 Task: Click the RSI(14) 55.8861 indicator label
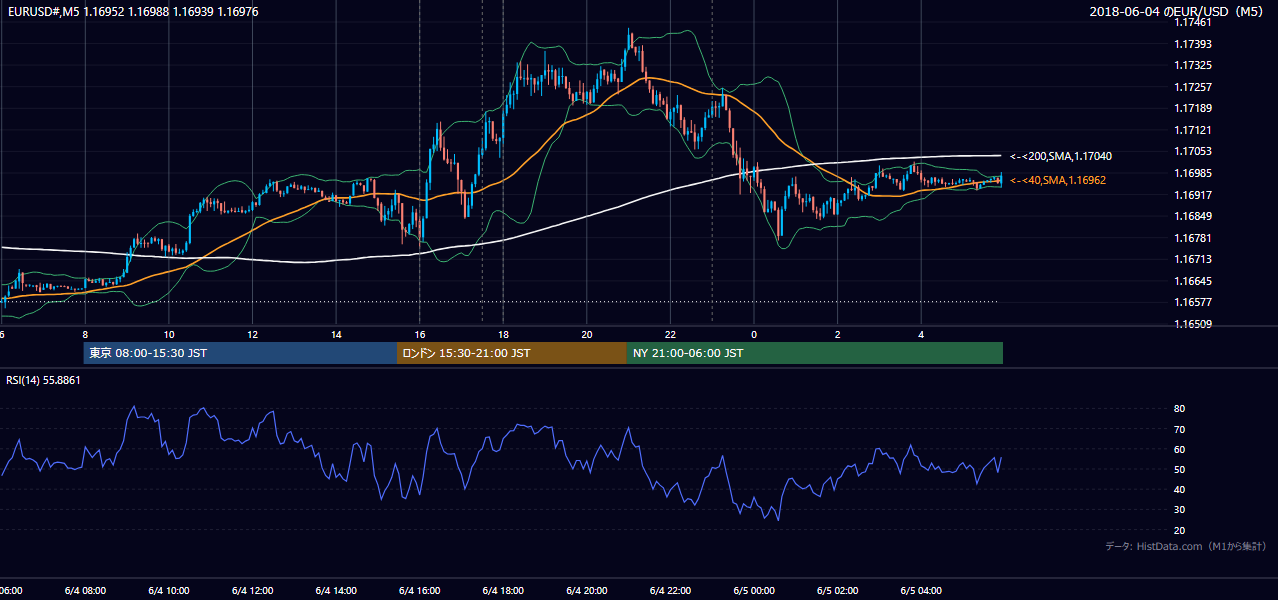coord(43,380)
